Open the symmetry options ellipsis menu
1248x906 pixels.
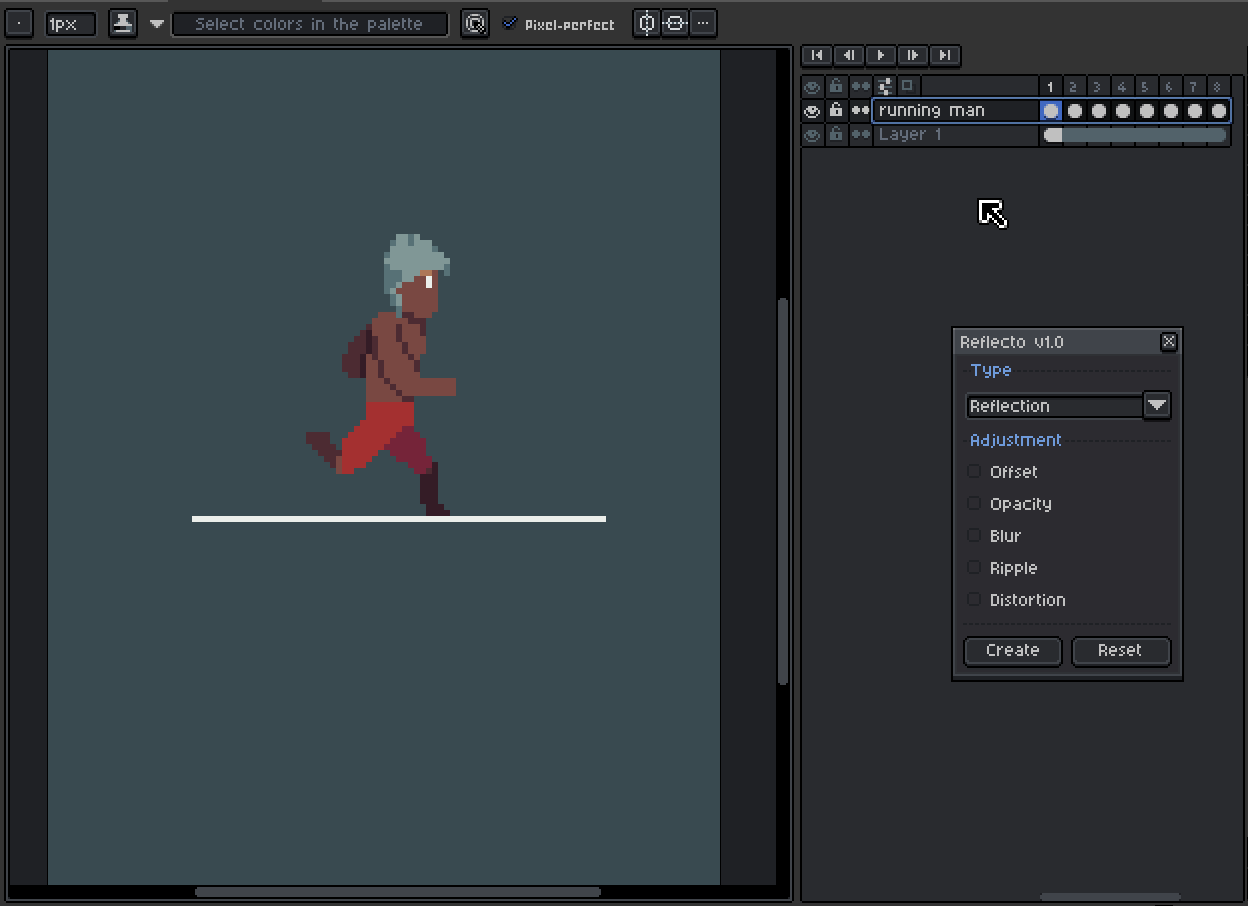(x=704, y=23)
